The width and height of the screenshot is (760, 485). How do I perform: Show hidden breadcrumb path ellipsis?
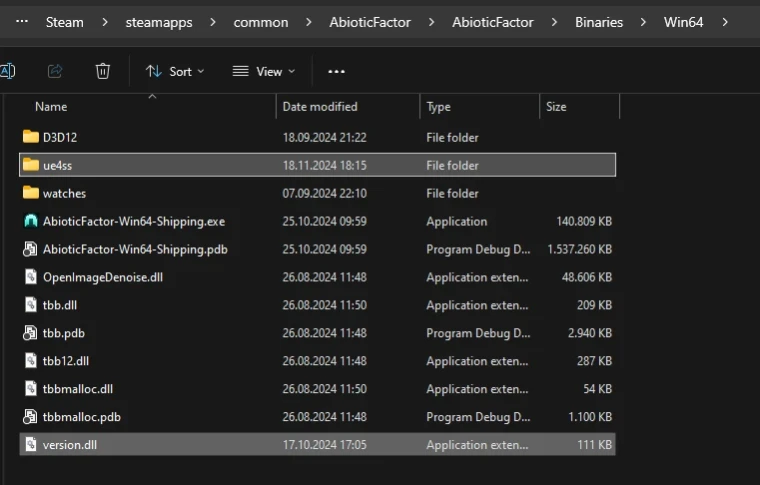22,22
